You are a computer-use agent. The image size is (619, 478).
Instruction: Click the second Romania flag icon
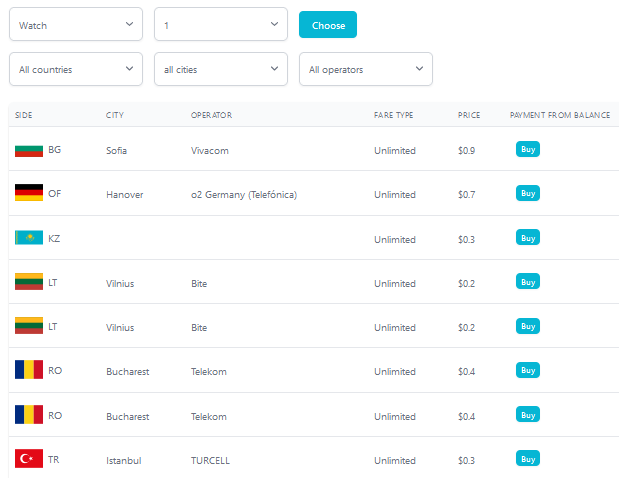click(x=29, y=415)
